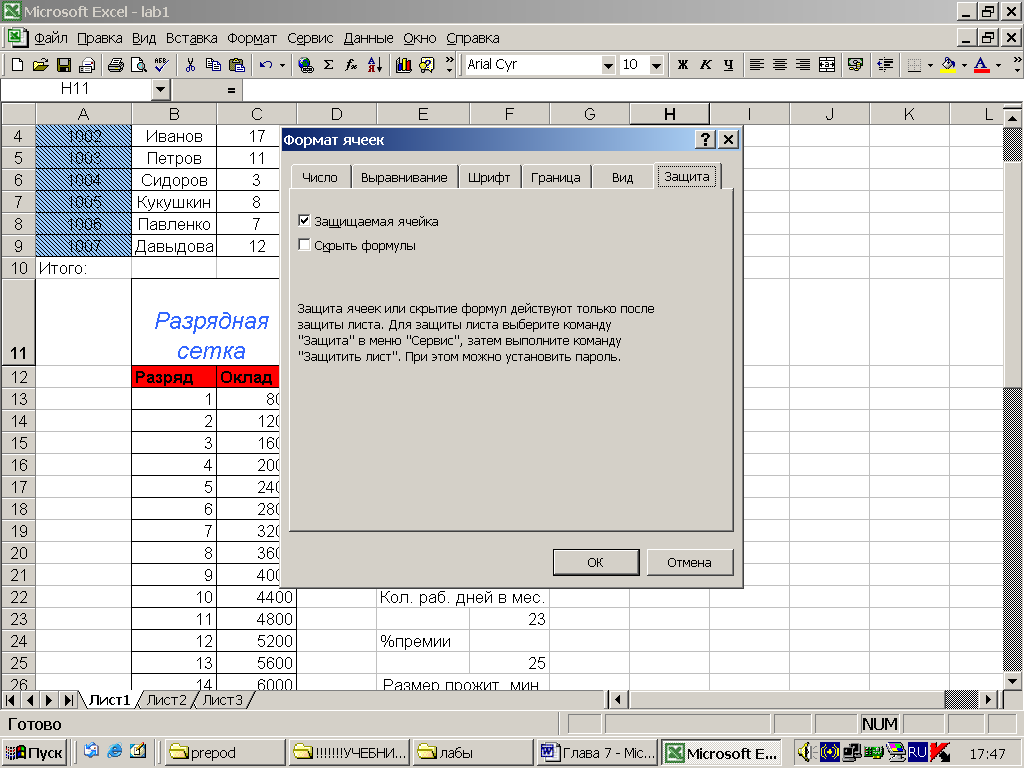Click the Cut scissors icon

pyautogui.click(x=190, y=65)
